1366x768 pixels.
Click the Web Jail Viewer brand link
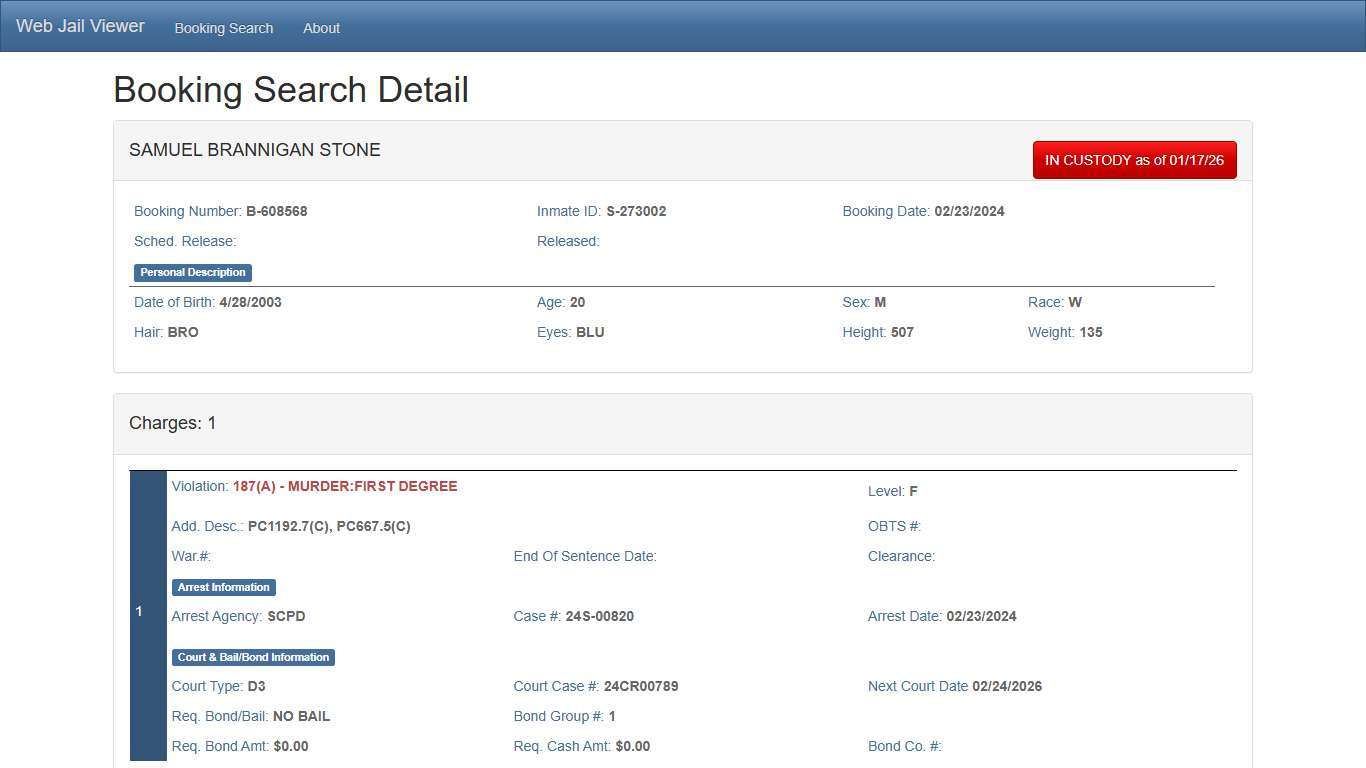[80, 27]
